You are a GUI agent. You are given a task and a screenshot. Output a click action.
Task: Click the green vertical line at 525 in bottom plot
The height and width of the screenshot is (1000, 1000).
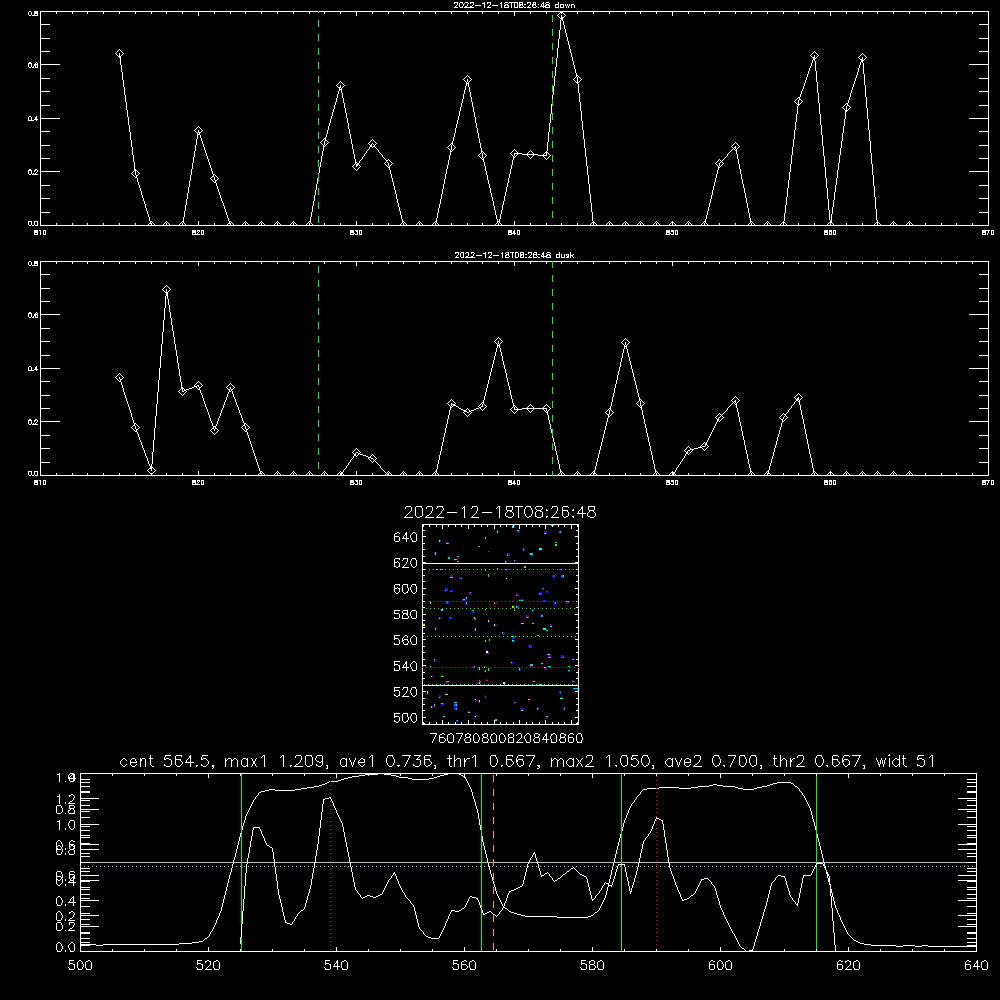click(x=241, y=862)
